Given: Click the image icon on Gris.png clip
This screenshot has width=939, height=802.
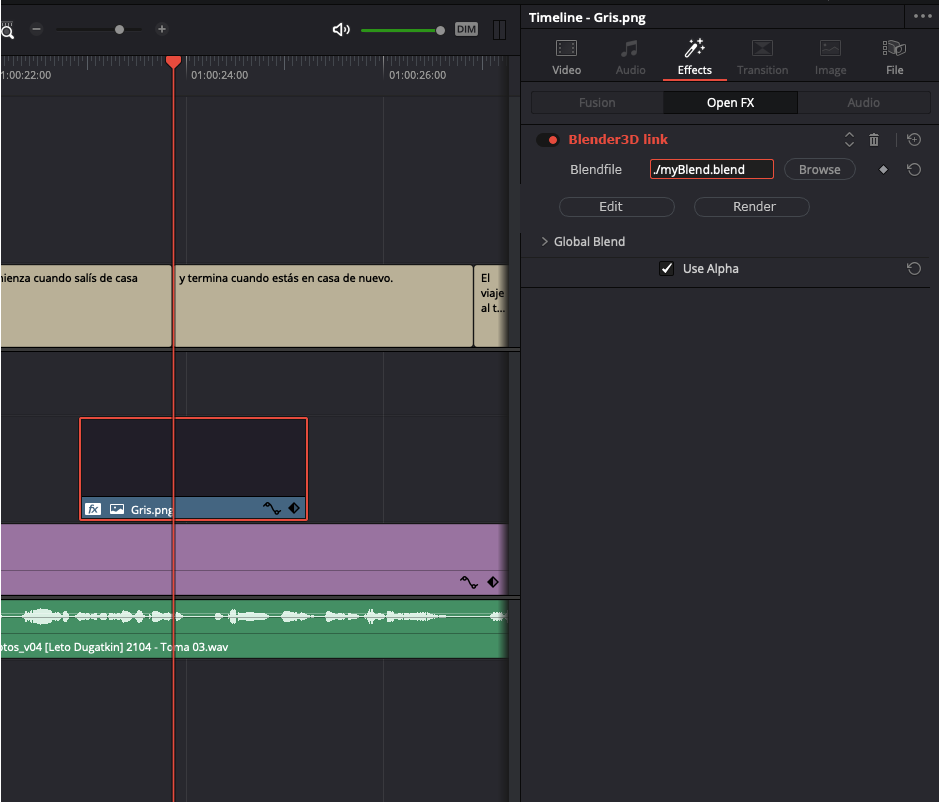Looking at the screenshot, I should coord(117,509).
